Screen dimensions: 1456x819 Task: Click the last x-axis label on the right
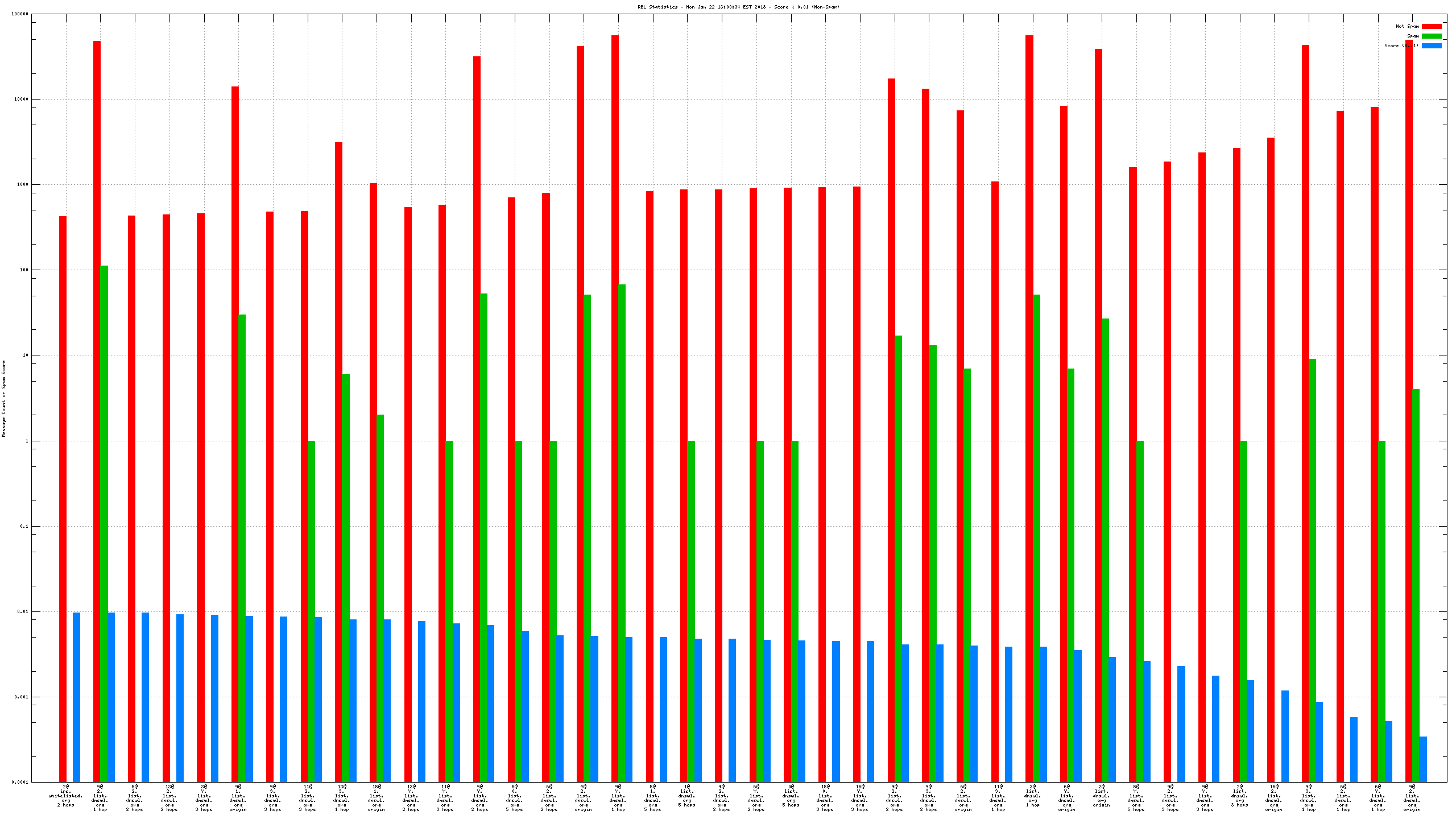click(1412, 798)
